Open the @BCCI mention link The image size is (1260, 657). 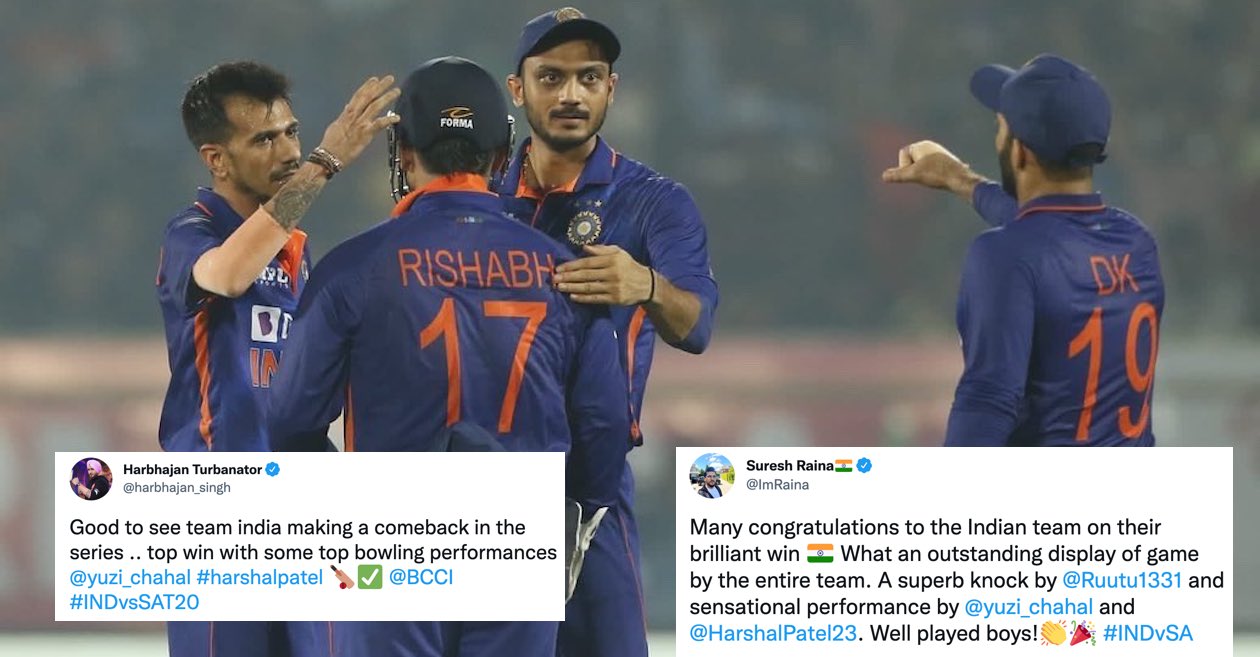click(x=421, y=578)
